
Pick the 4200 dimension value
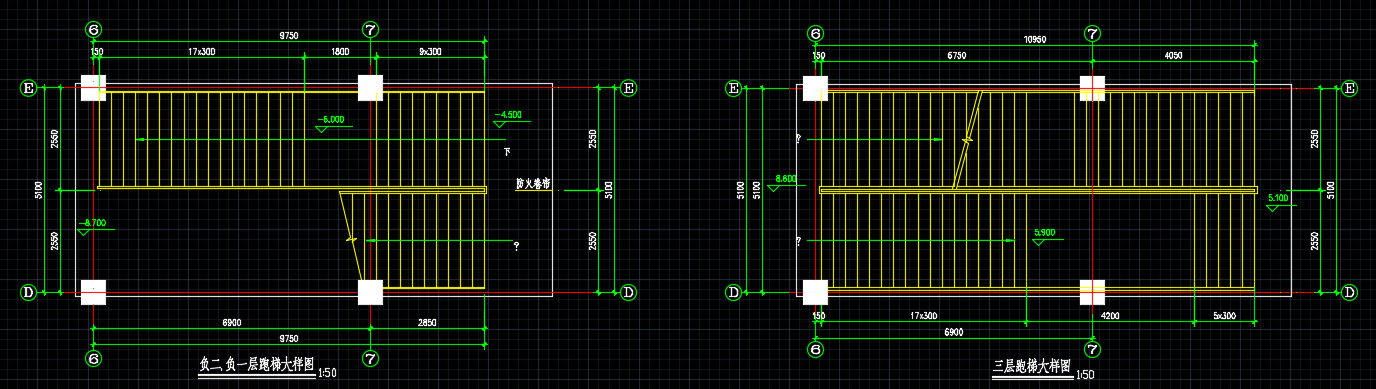click(x=1109, y=316)
